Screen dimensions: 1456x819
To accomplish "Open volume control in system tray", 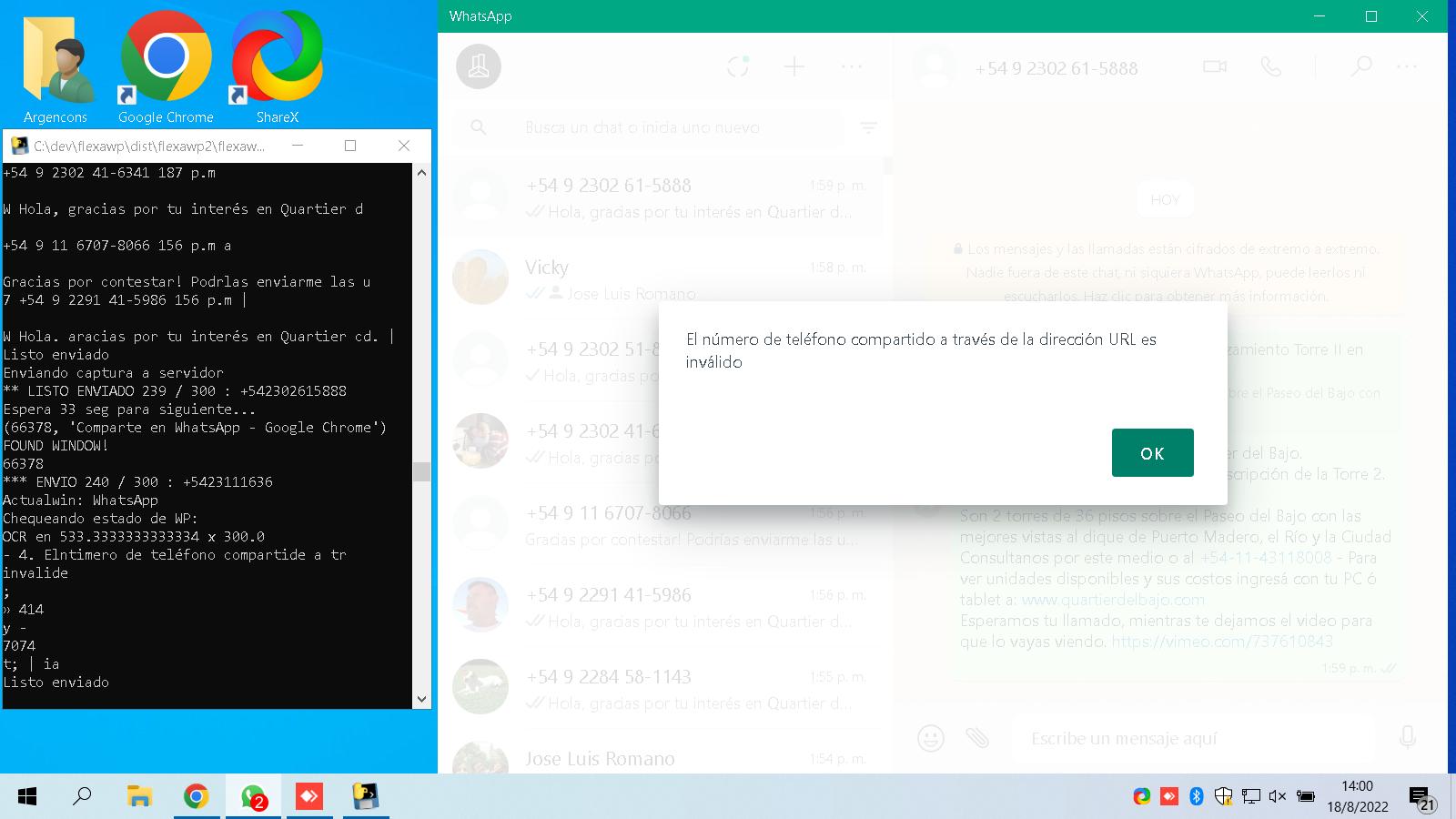I will click(x=1278, y=796).
